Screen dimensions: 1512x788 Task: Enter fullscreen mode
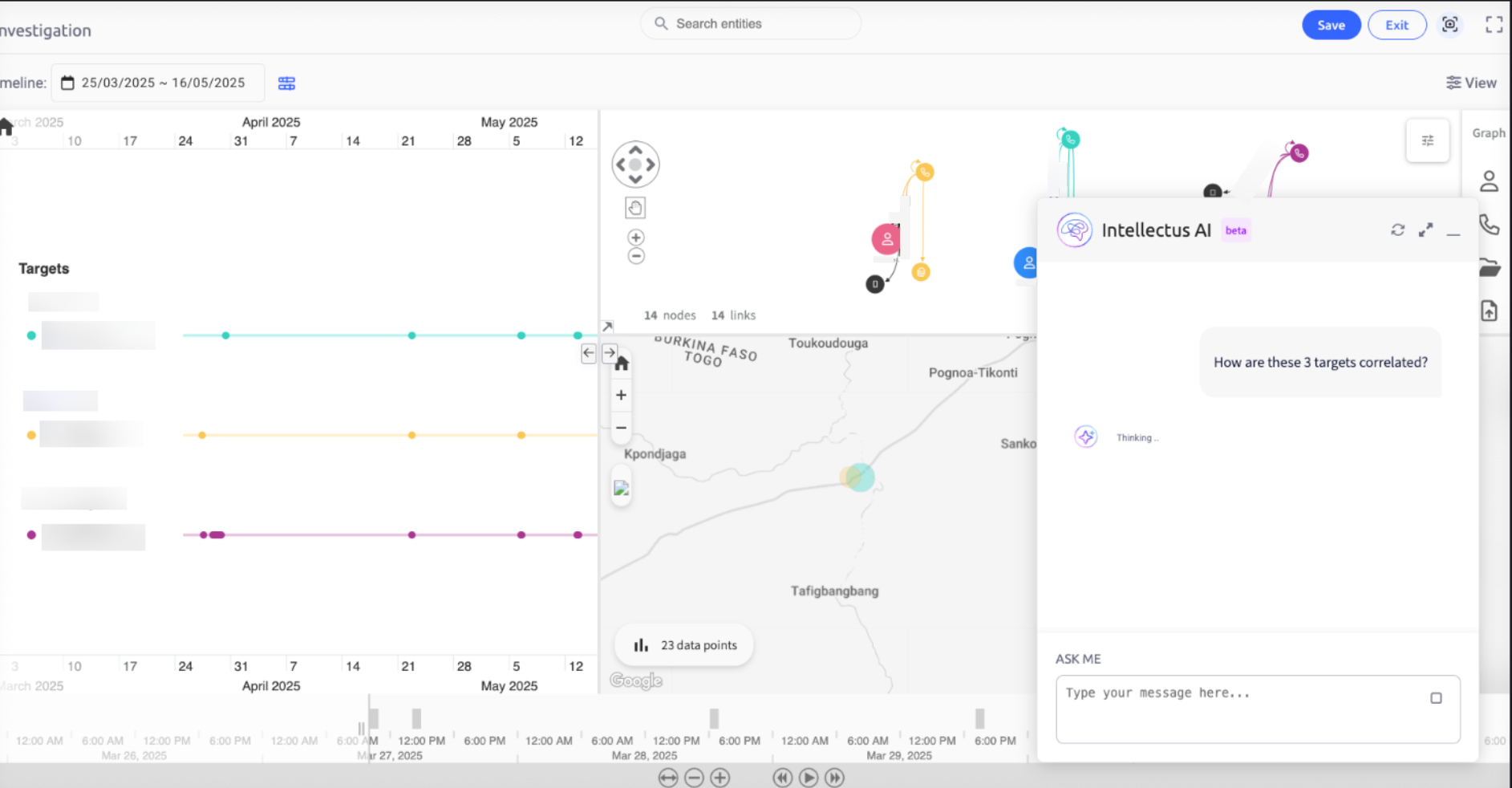[1494, 25]
